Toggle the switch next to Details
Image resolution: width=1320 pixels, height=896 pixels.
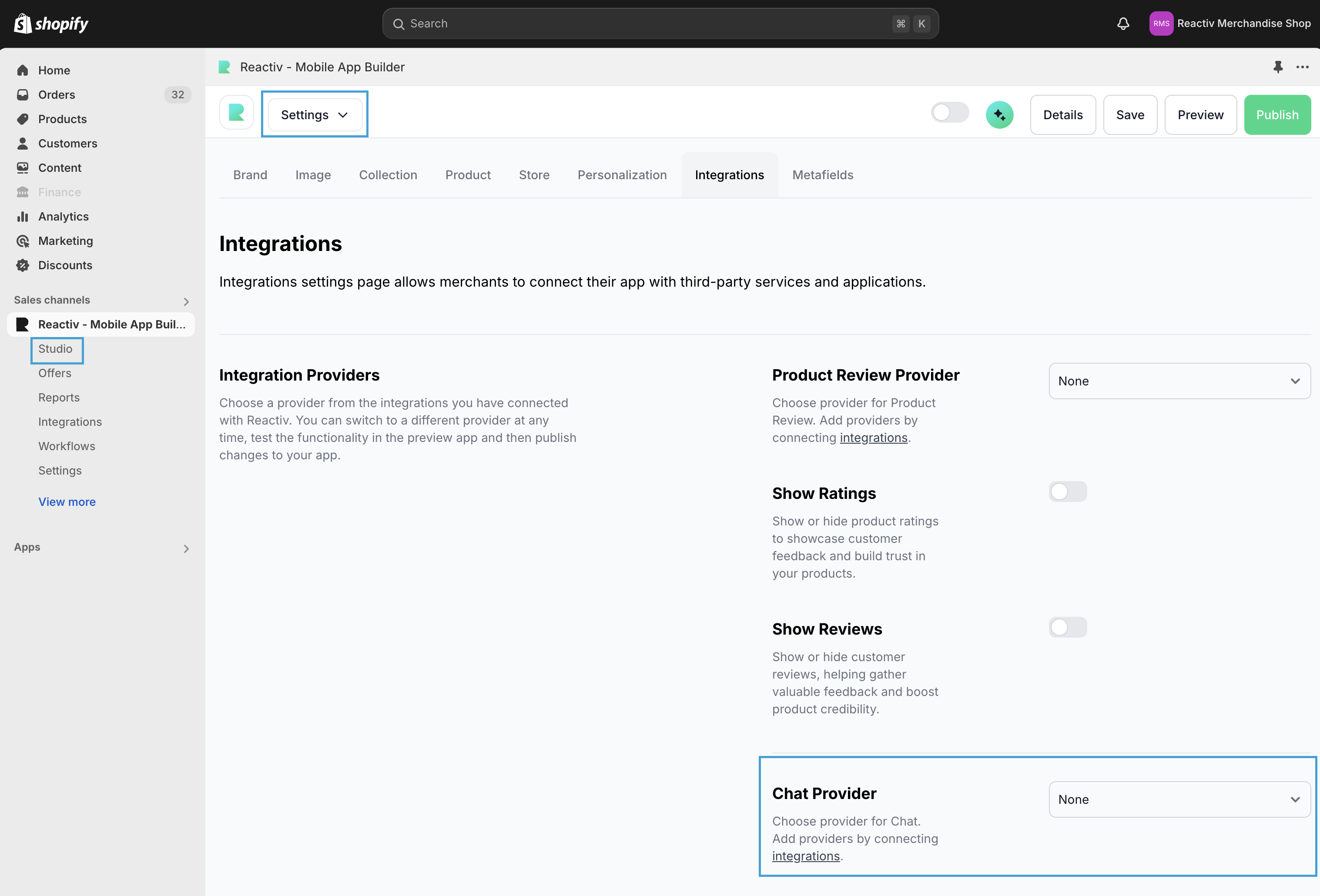950,112
